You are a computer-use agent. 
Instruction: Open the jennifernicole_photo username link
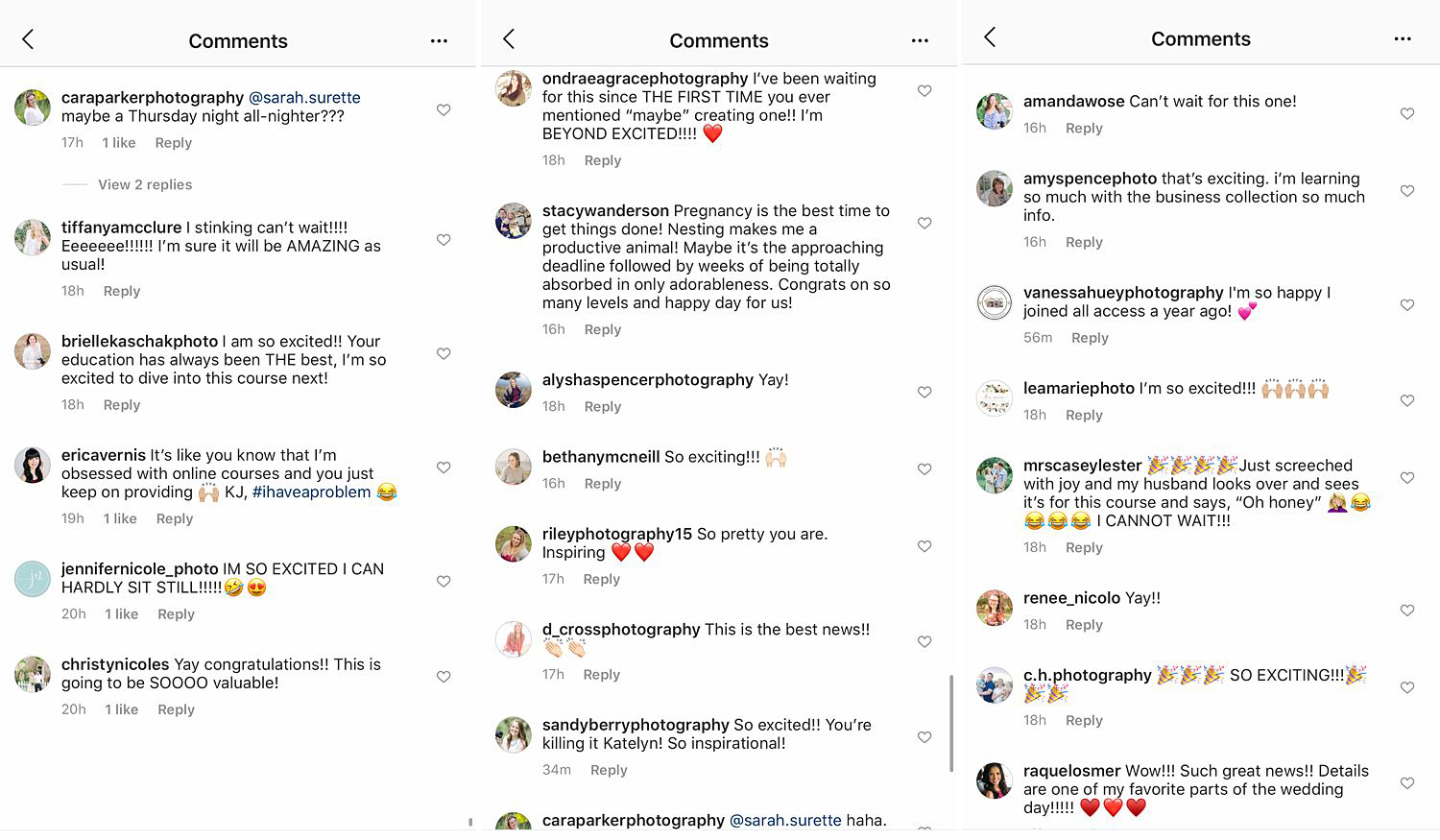point(139,569)
